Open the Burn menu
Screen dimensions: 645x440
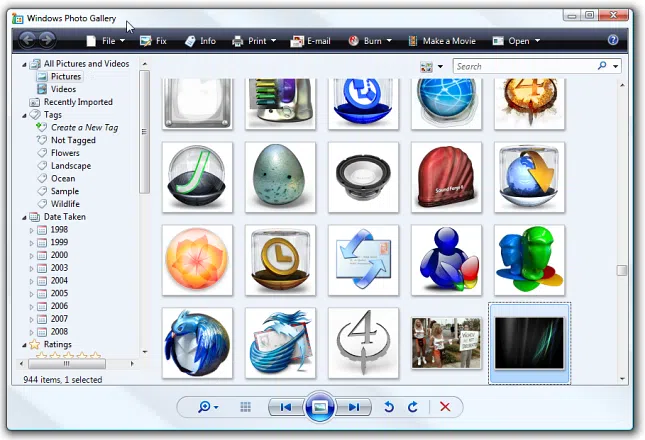tap(370, 41)
